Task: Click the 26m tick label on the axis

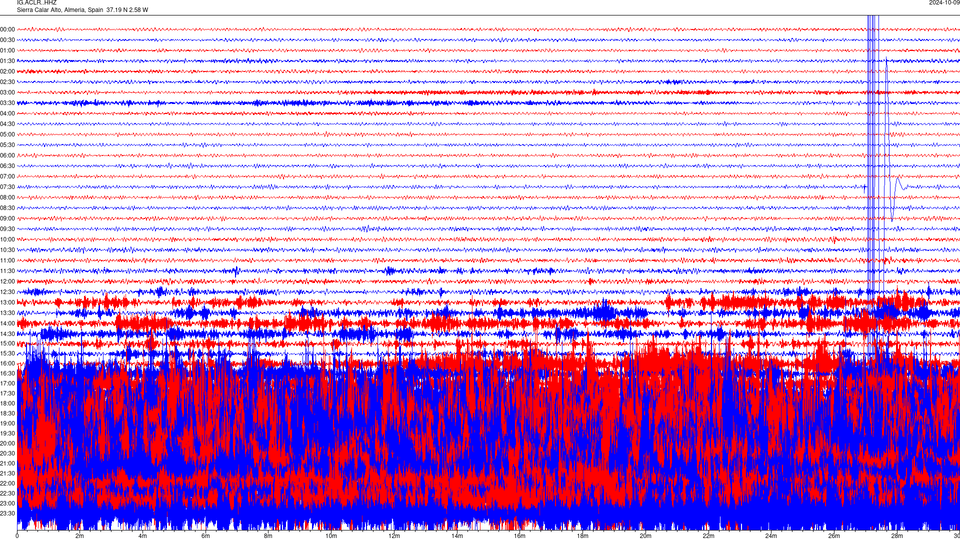Action: coord(834,536)
